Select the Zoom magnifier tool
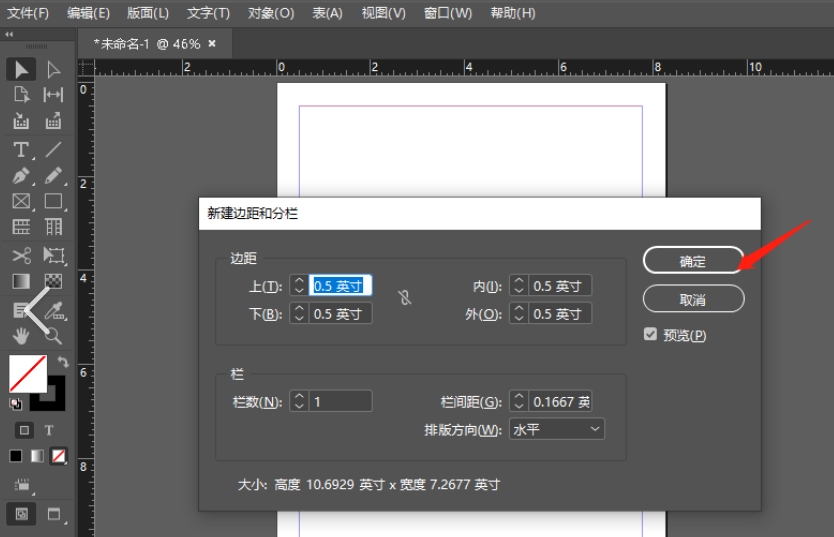Viewport: 834px width, 537px height. [x=53, y=336]
